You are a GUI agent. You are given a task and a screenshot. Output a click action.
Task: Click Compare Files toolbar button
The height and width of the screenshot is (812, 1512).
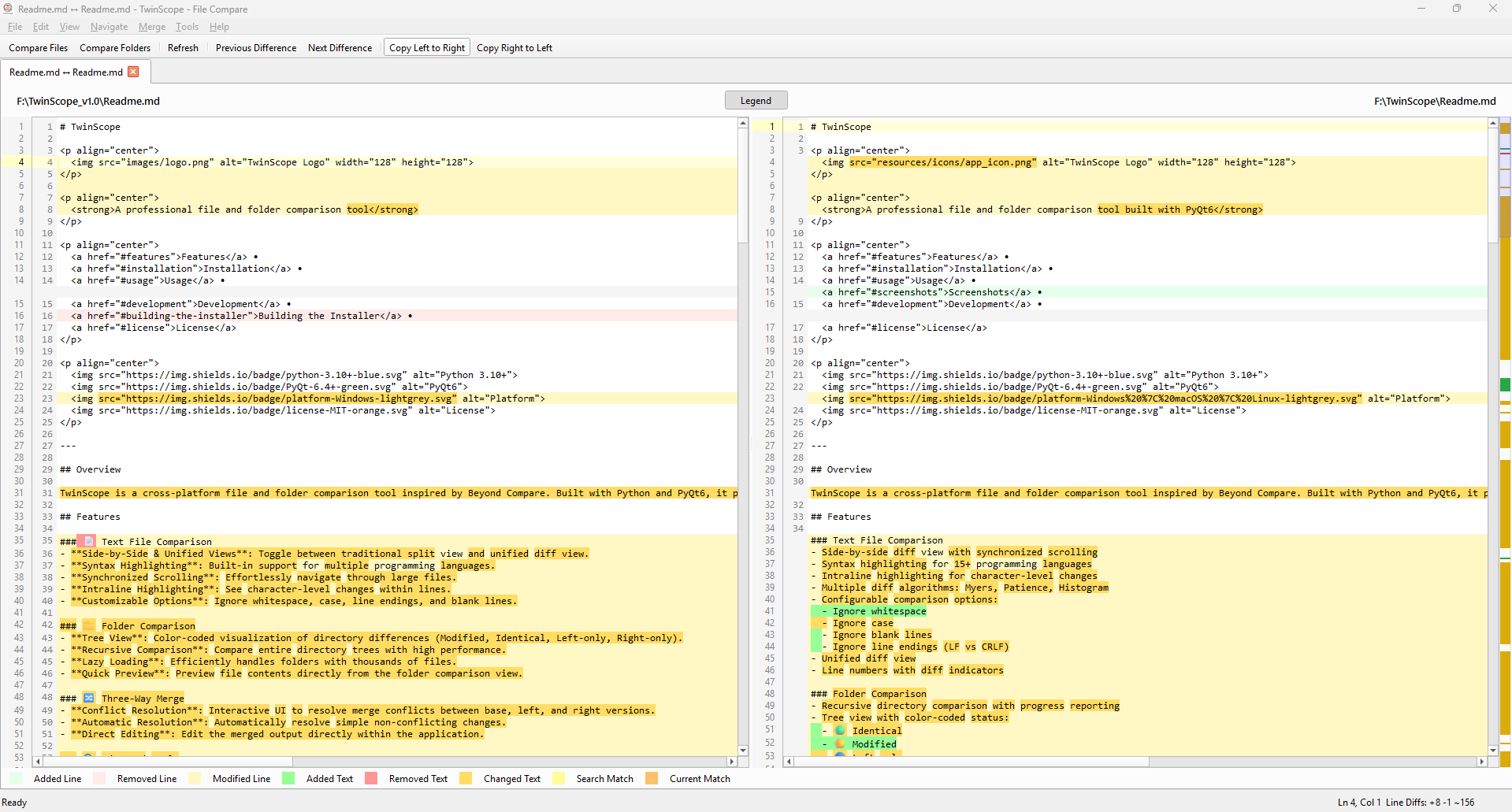pos(39,48)
